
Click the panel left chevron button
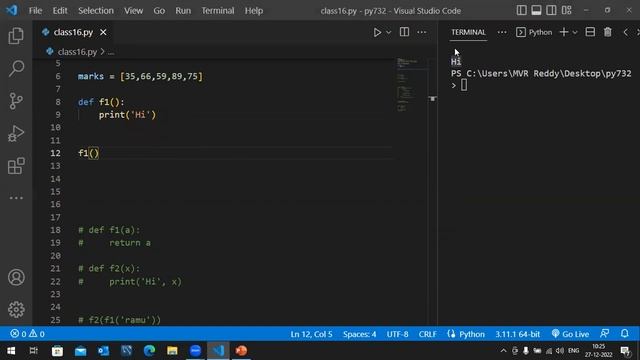click(x=626, y=32)
